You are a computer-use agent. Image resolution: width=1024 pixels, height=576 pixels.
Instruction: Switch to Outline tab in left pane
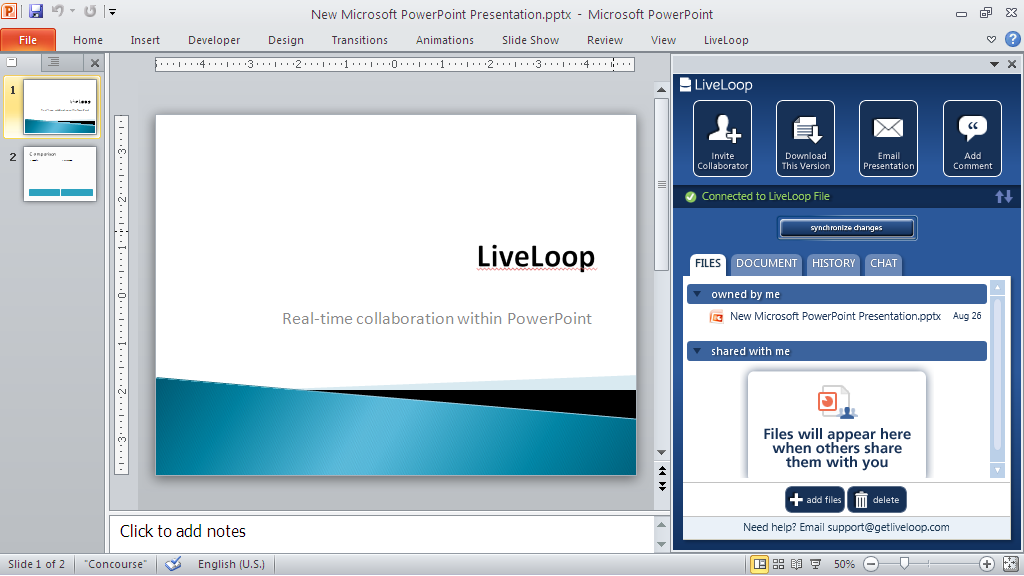(54, 62)
